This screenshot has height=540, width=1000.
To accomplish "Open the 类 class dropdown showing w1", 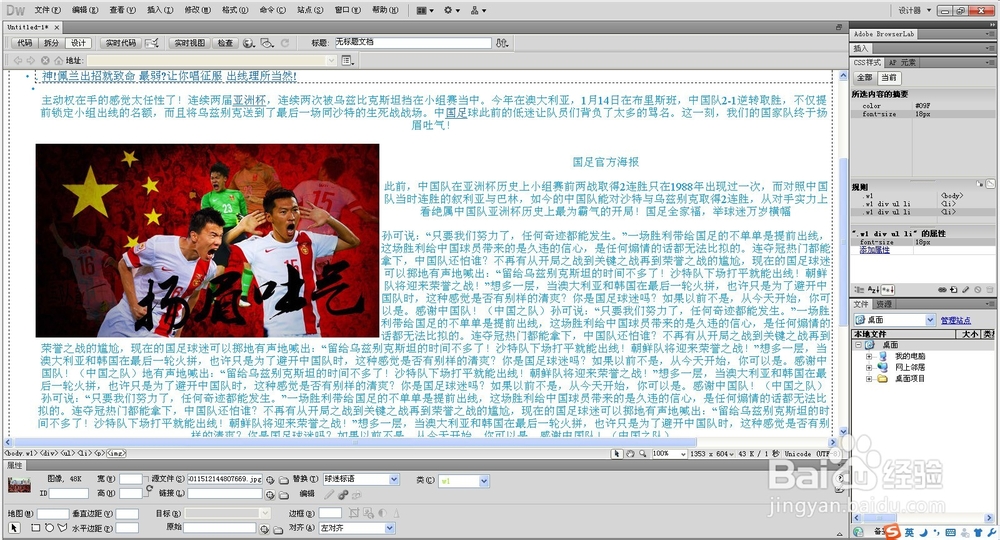I will [x=484, y=481].
